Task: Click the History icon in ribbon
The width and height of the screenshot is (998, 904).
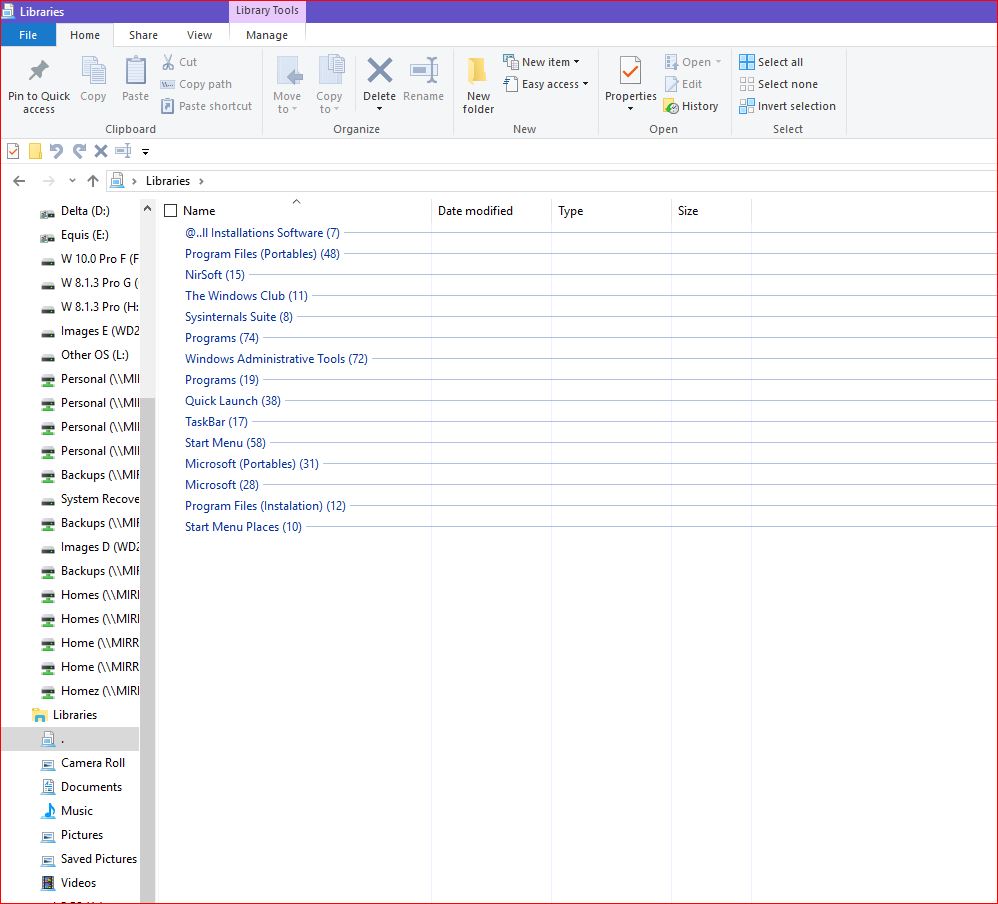Action: tap(691, 106)
